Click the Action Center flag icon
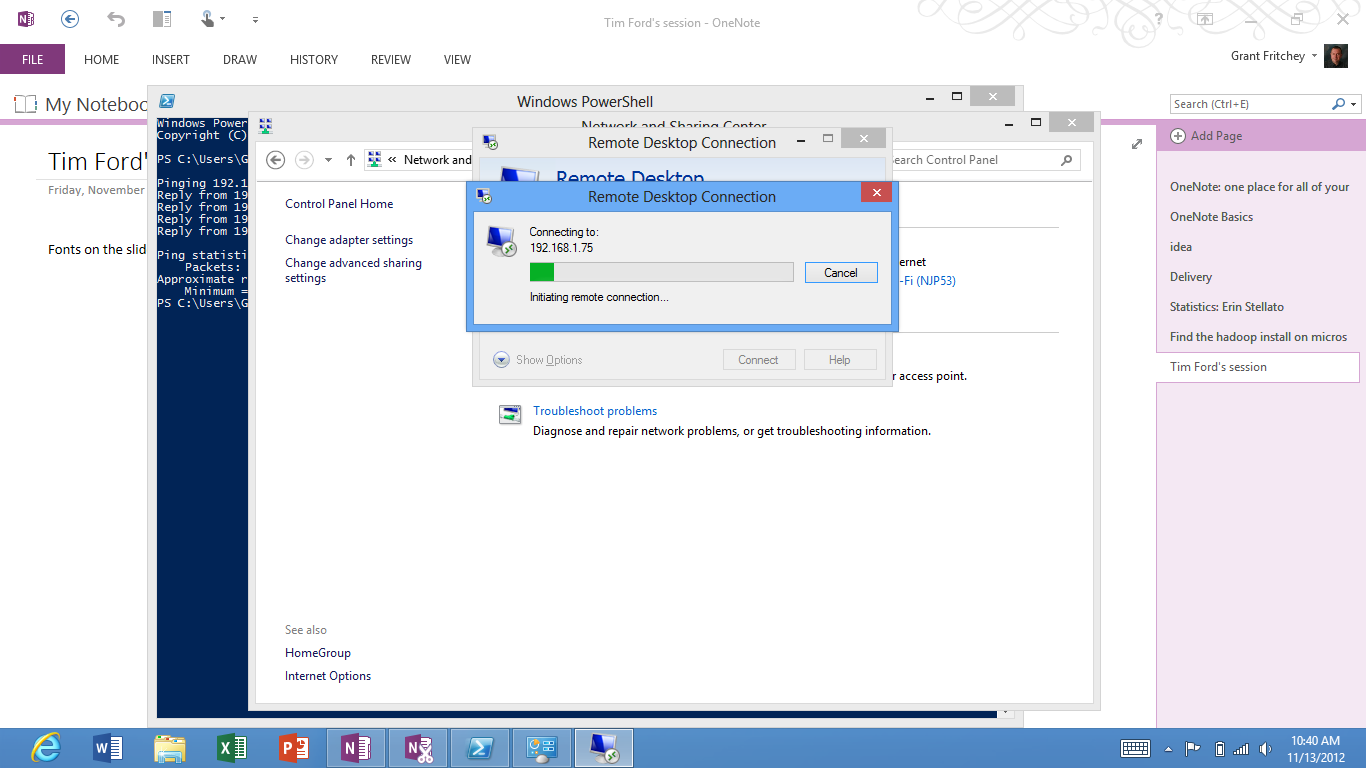 tap(1192, 748)
